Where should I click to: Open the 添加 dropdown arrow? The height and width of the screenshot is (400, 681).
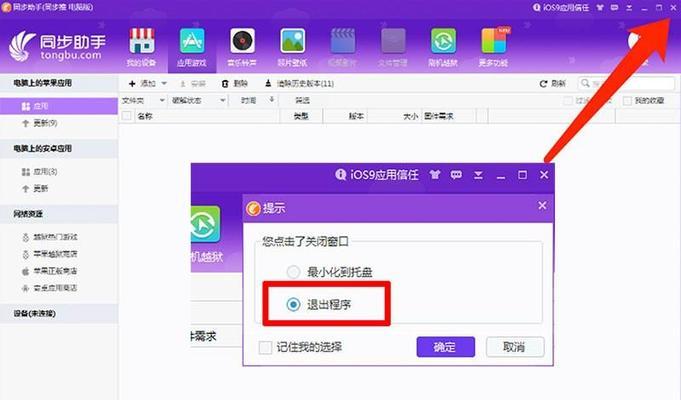click(x=164, y=83)
